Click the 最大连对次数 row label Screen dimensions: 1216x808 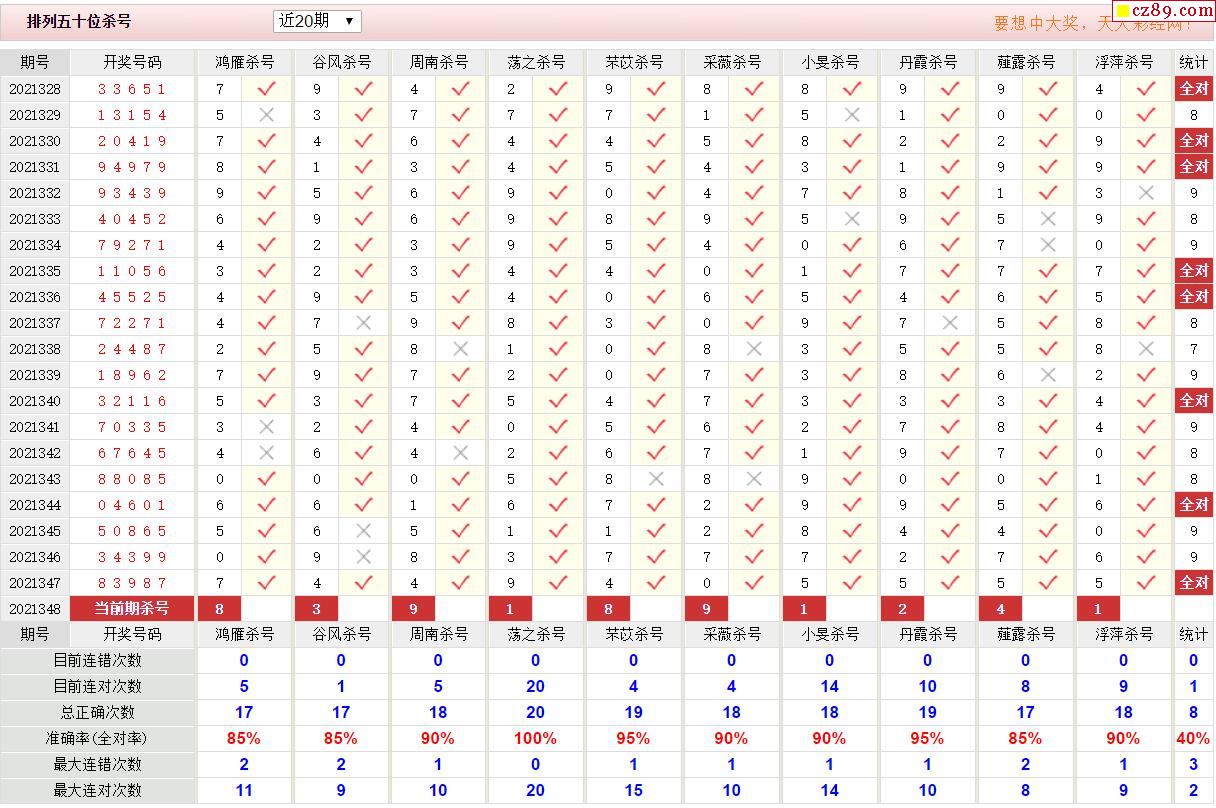click(x=98, y=791)
